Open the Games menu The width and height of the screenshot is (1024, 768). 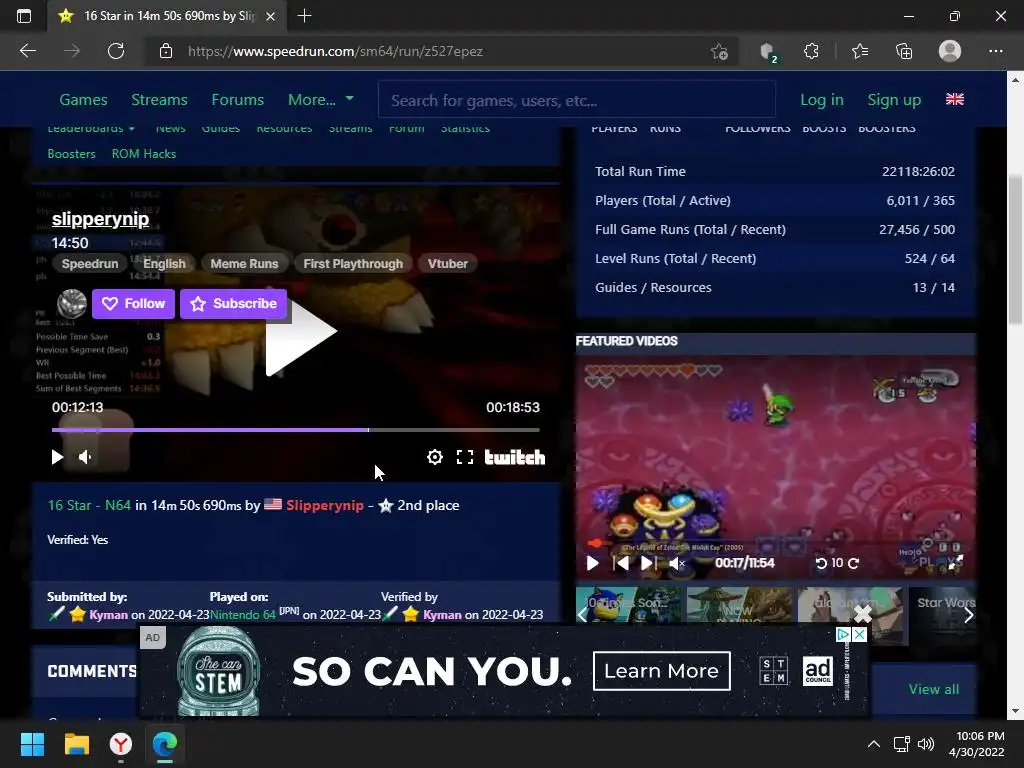coord(84,100)
